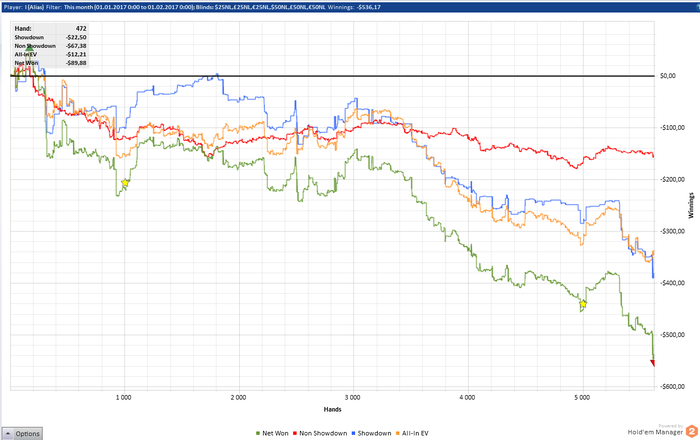Click the 3 000 hands axis label
700x440 pixels.
353,398
